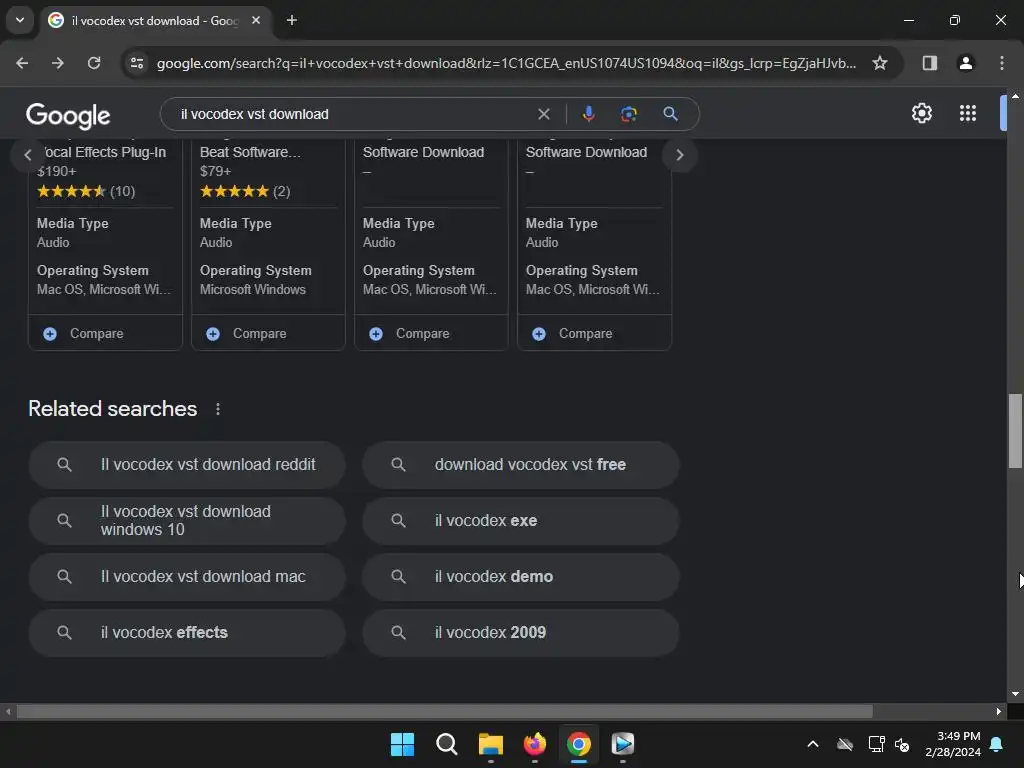
Task: Click scrollbar down arrow
Action: point(1015,694)
